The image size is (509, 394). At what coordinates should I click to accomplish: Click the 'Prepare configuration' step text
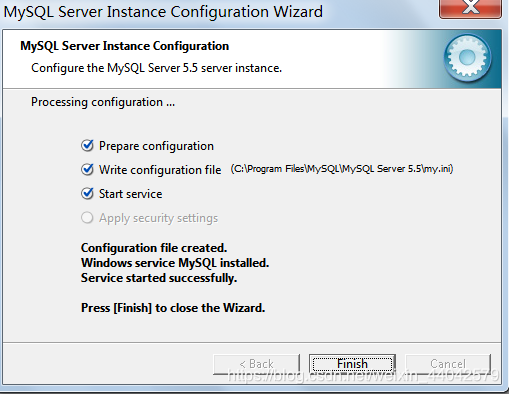click(156, 146)
